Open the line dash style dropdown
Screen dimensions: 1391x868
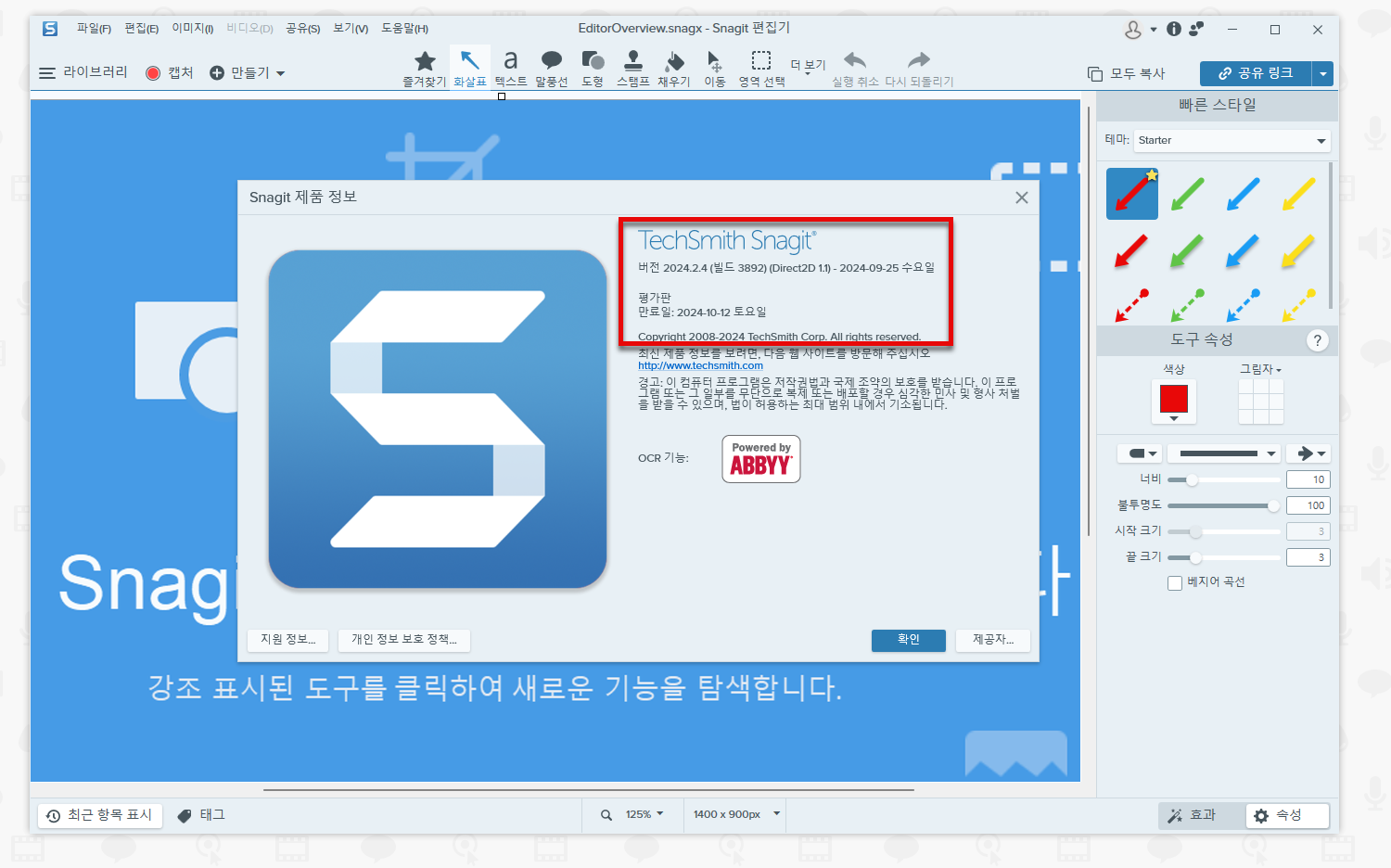1224,453
